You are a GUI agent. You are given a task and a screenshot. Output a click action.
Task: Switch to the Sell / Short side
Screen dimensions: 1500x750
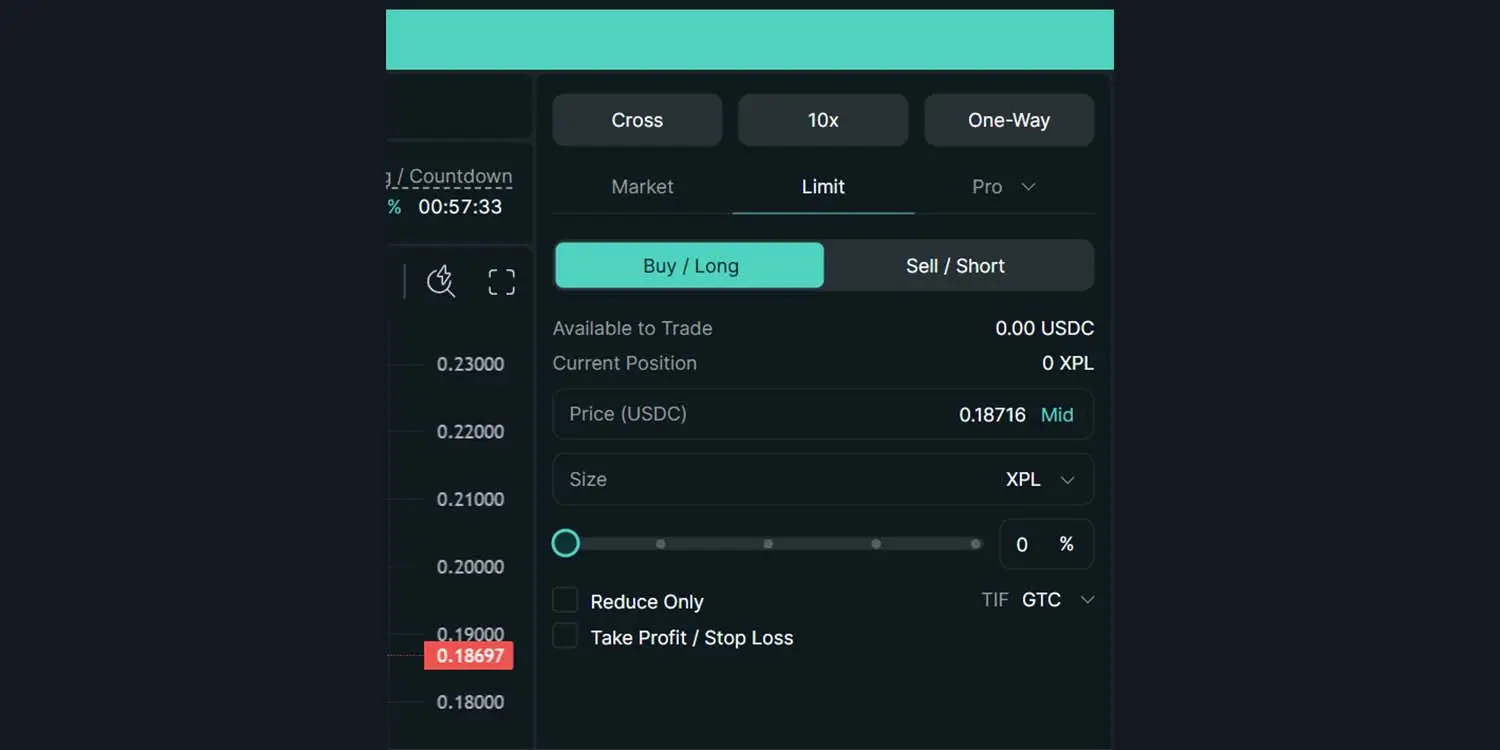[x=955, y=266]
